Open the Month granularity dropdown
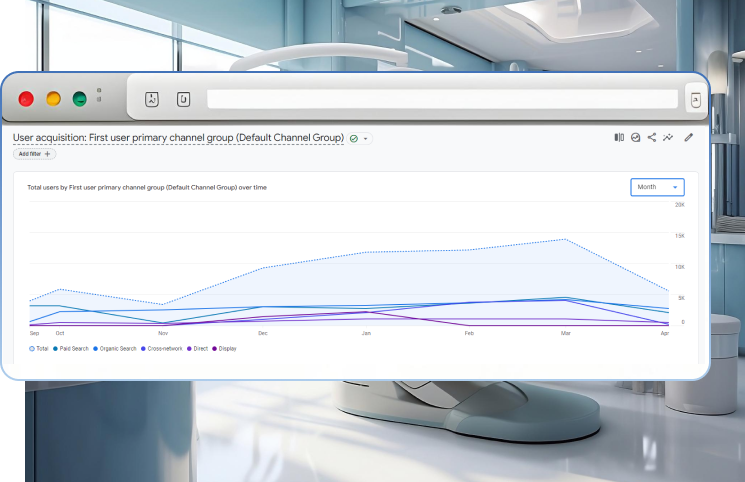This screenshot has width=745, height=482. click(x=657, y=187)
